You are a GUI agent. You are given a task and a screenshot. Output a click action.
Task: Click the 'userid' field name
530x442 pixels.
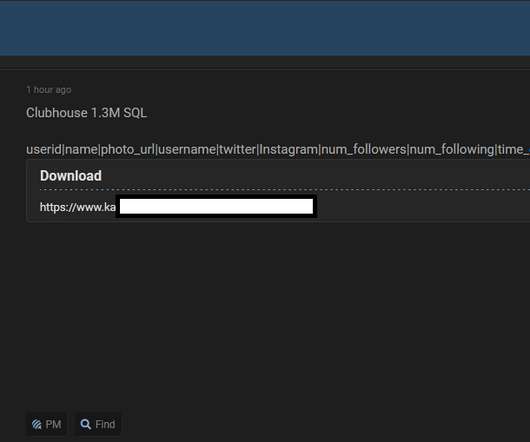(x=44, y=149)
